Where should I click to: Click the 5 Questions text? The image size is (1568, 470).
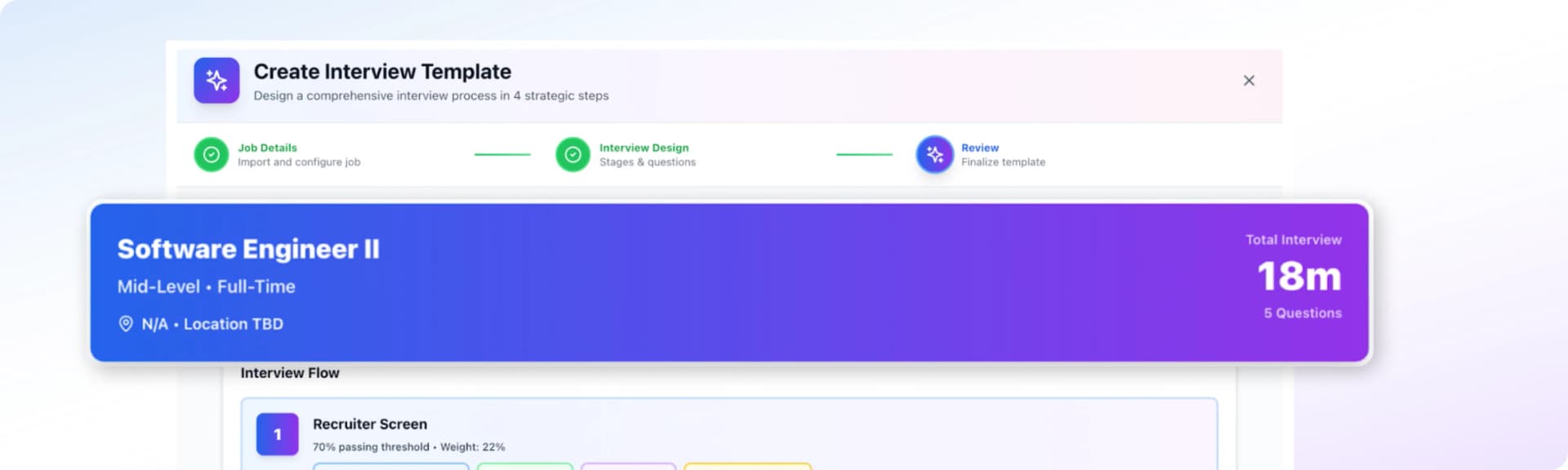(x=1303, y=313)
